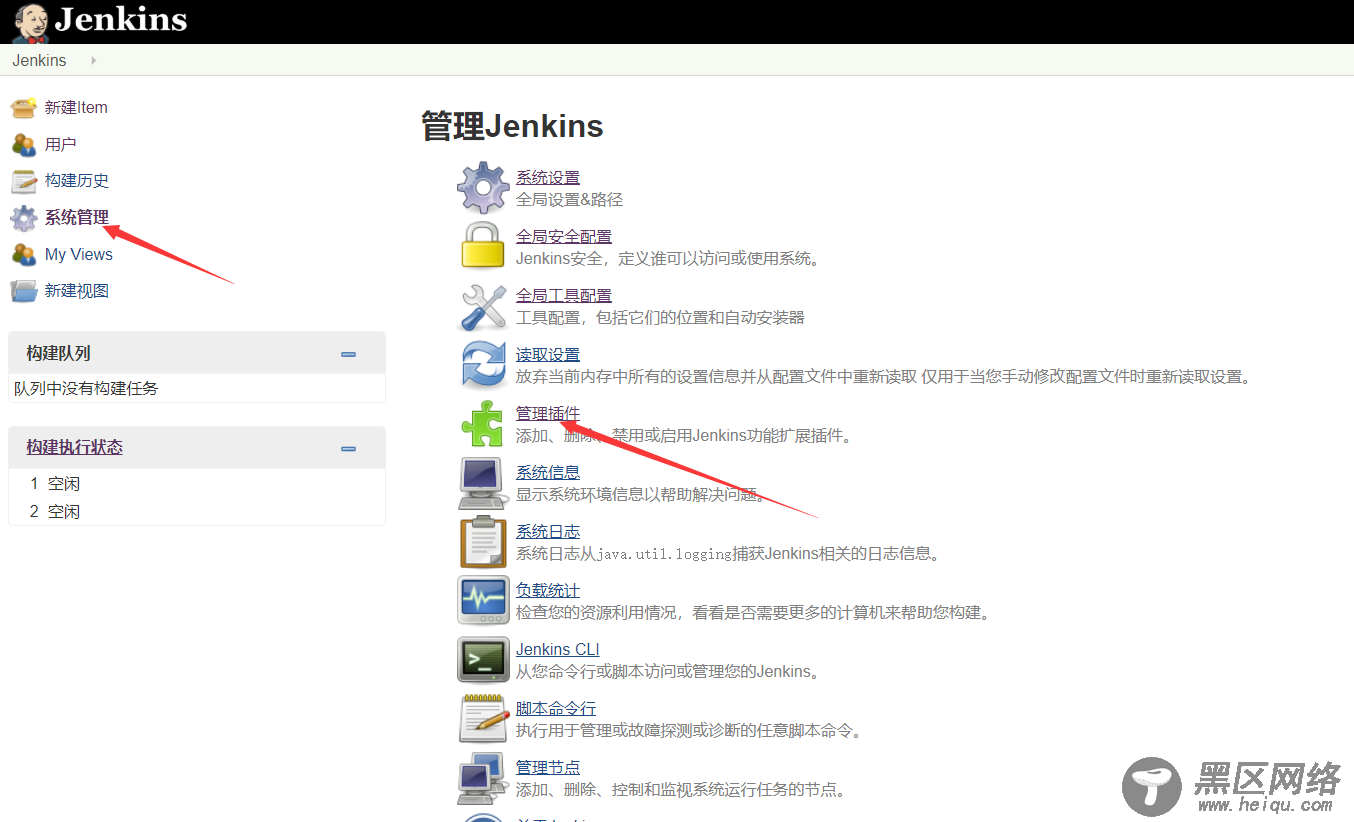Open the 系统管理 sidebar link

pos(77,217)
